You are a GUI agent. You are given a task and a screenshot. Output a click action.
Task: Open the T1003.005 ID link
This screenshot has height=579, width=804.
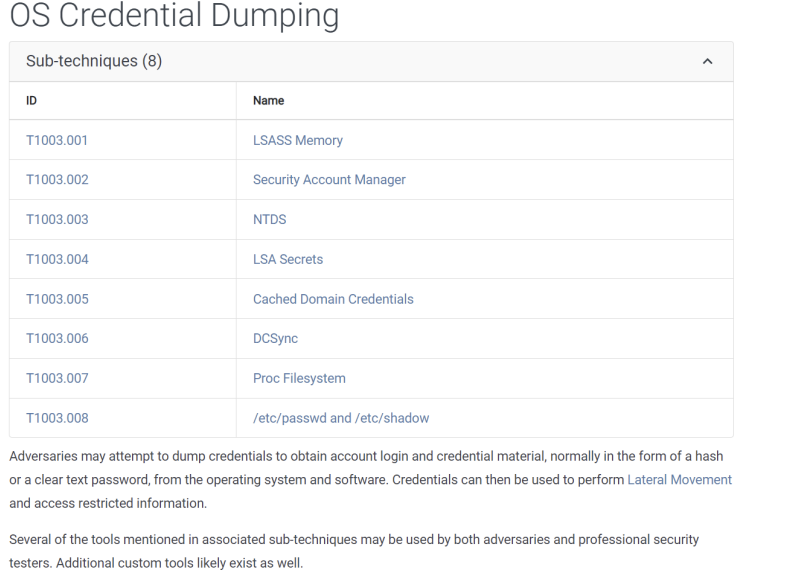(57, 299)
